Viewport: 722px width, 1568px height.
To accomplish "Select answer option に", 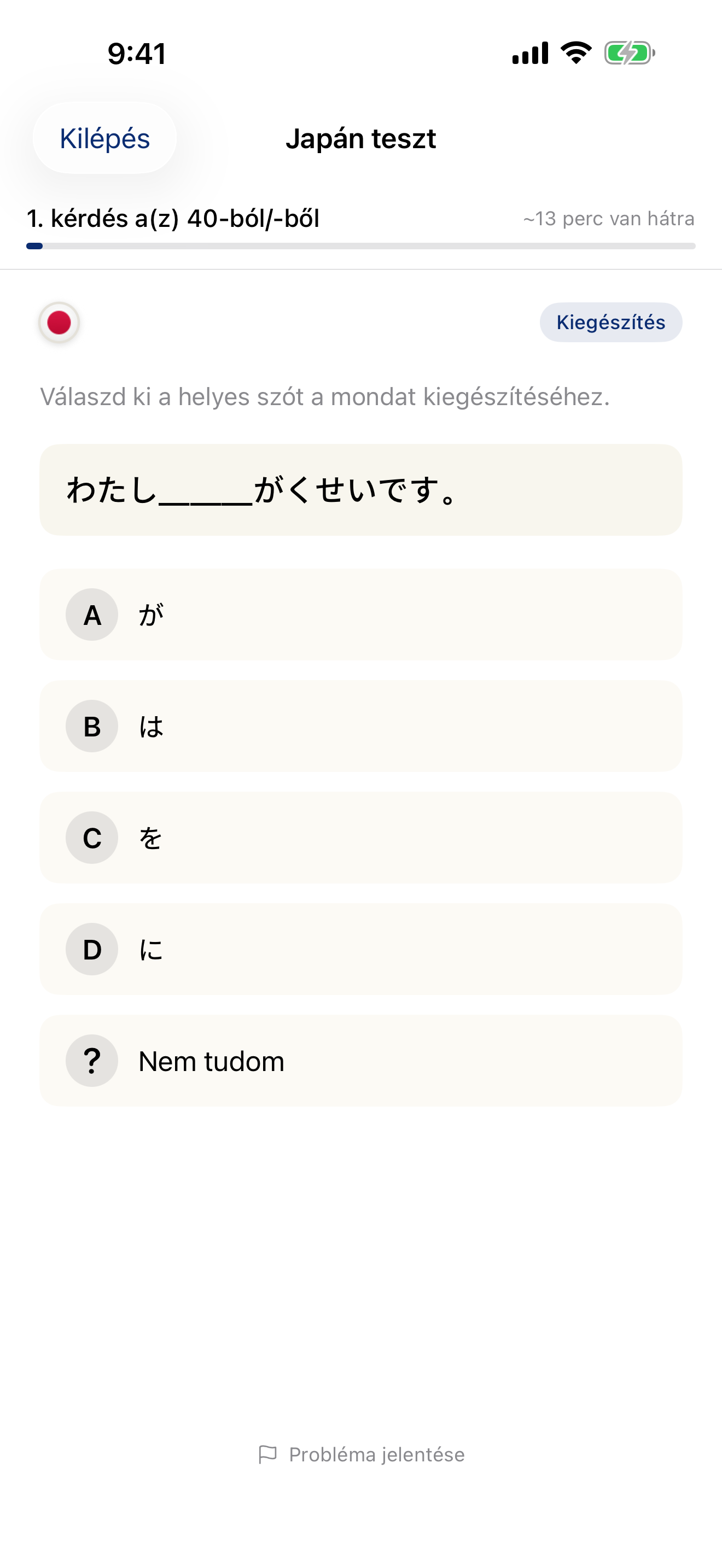I will pos(361,950).
